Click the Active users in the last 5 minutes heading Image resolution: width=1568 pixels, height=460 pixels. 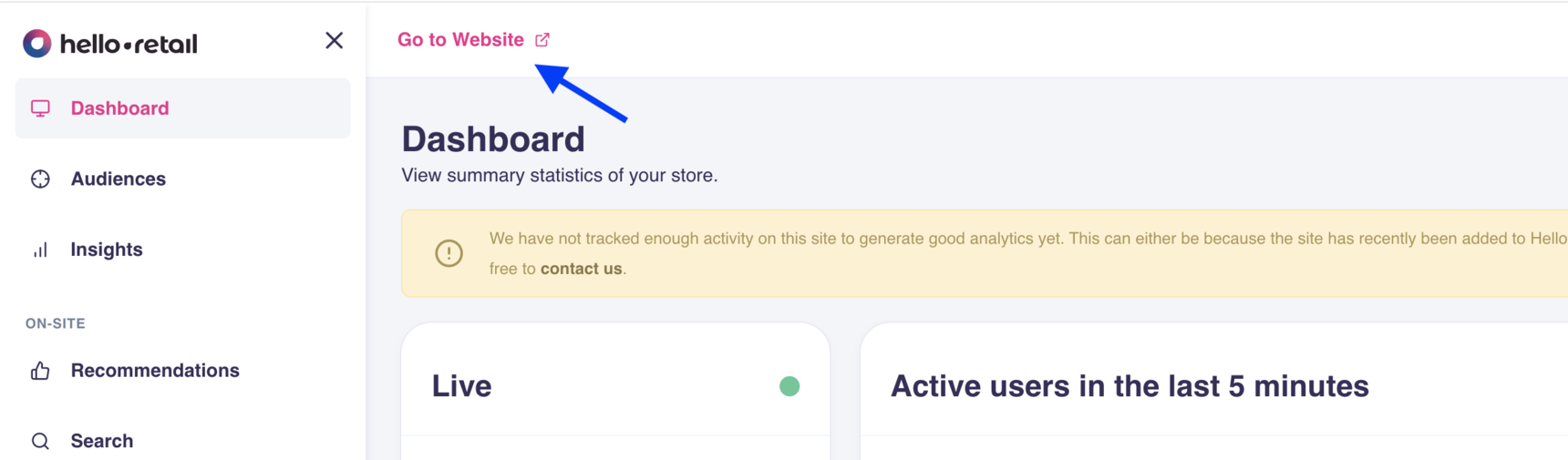[x=1130, y=386]
